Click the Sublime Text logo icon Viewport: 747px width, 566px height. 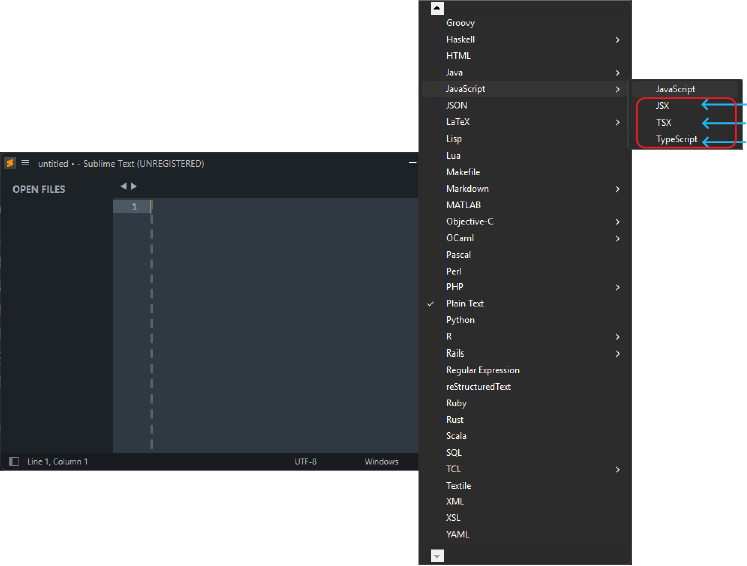click(10, 163)
